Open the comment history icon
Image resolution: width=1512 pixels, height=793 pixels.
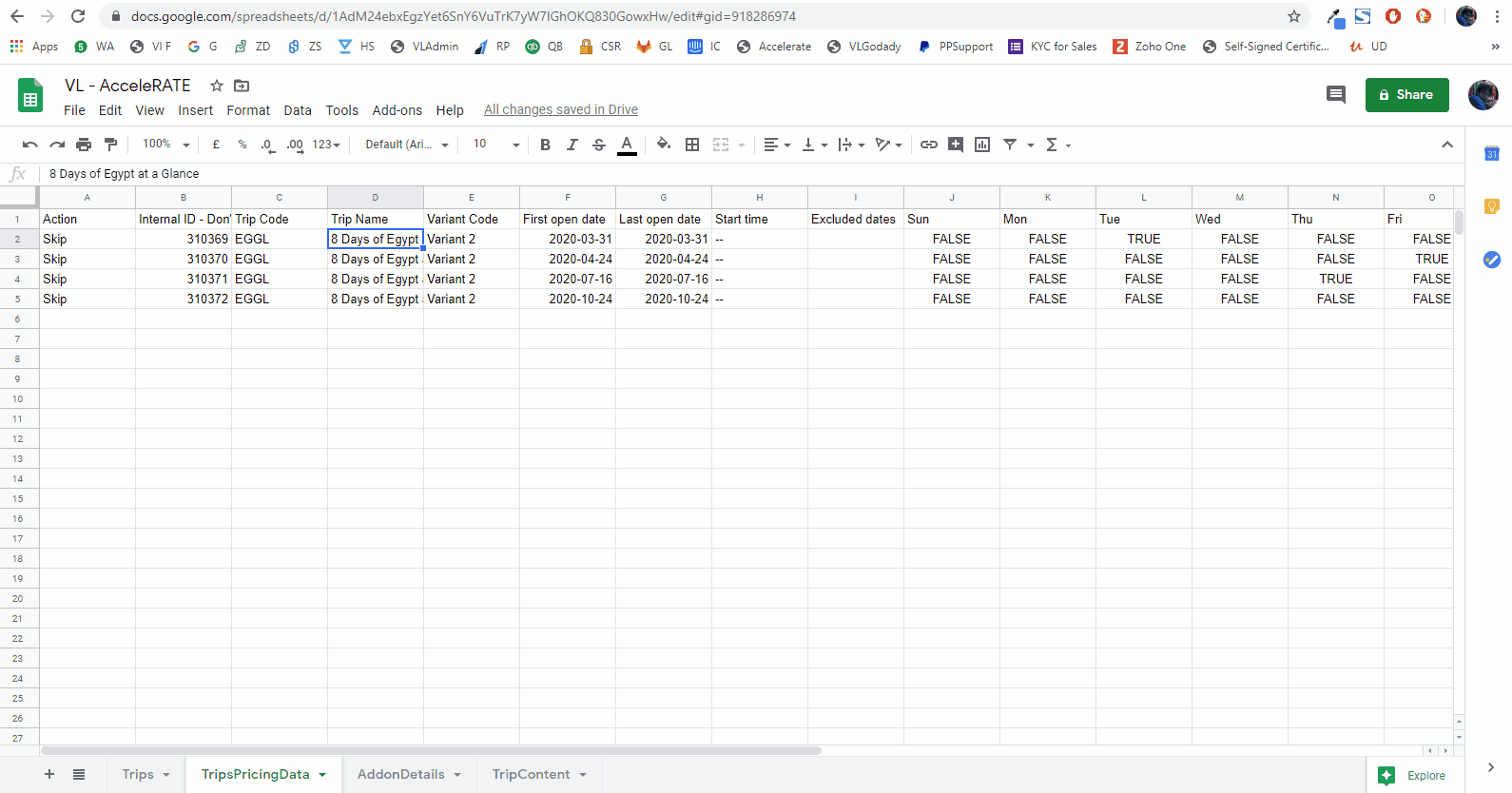point(1335,94)
